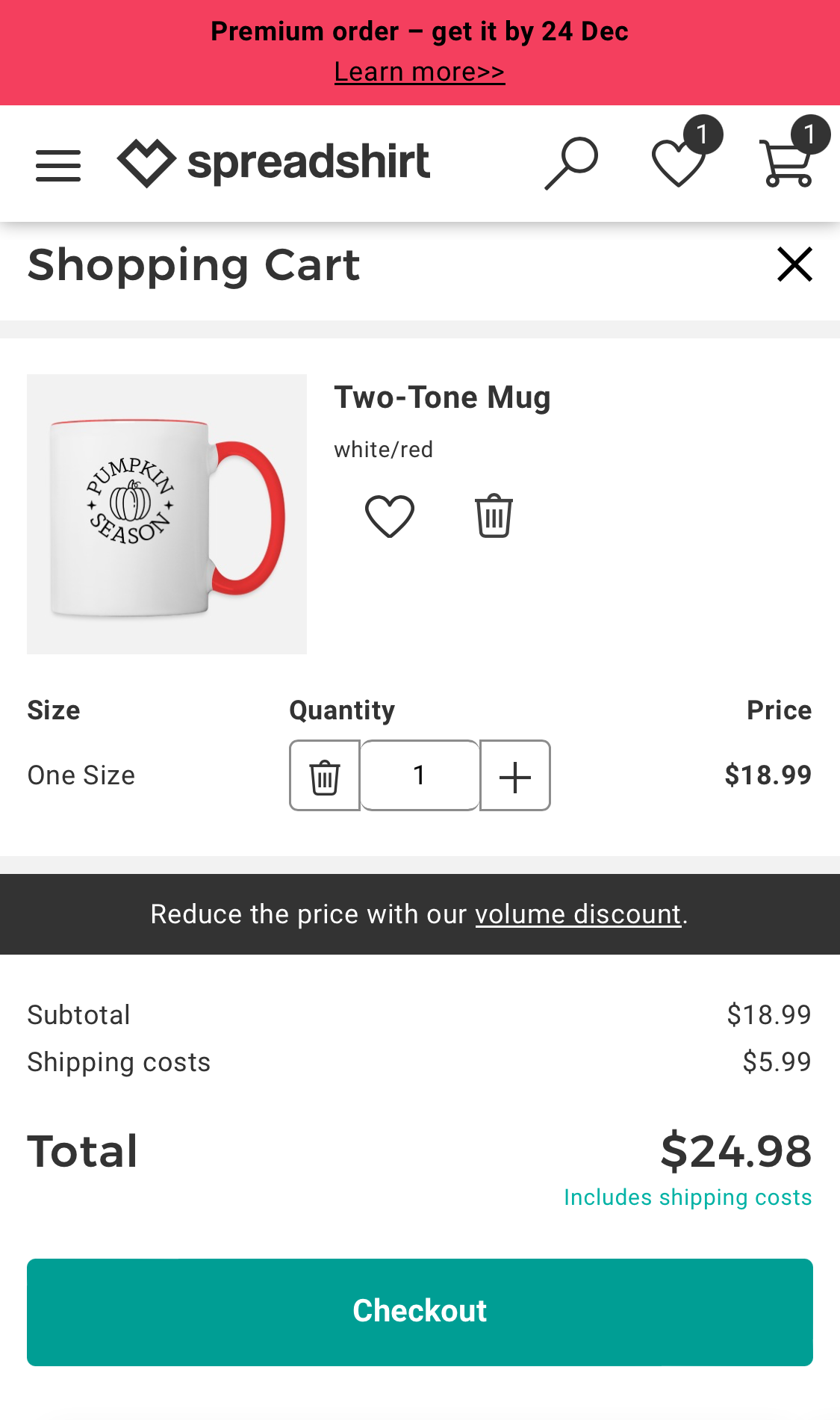Click the quantity input field
840x1420 pixels.
pos(420,776)
